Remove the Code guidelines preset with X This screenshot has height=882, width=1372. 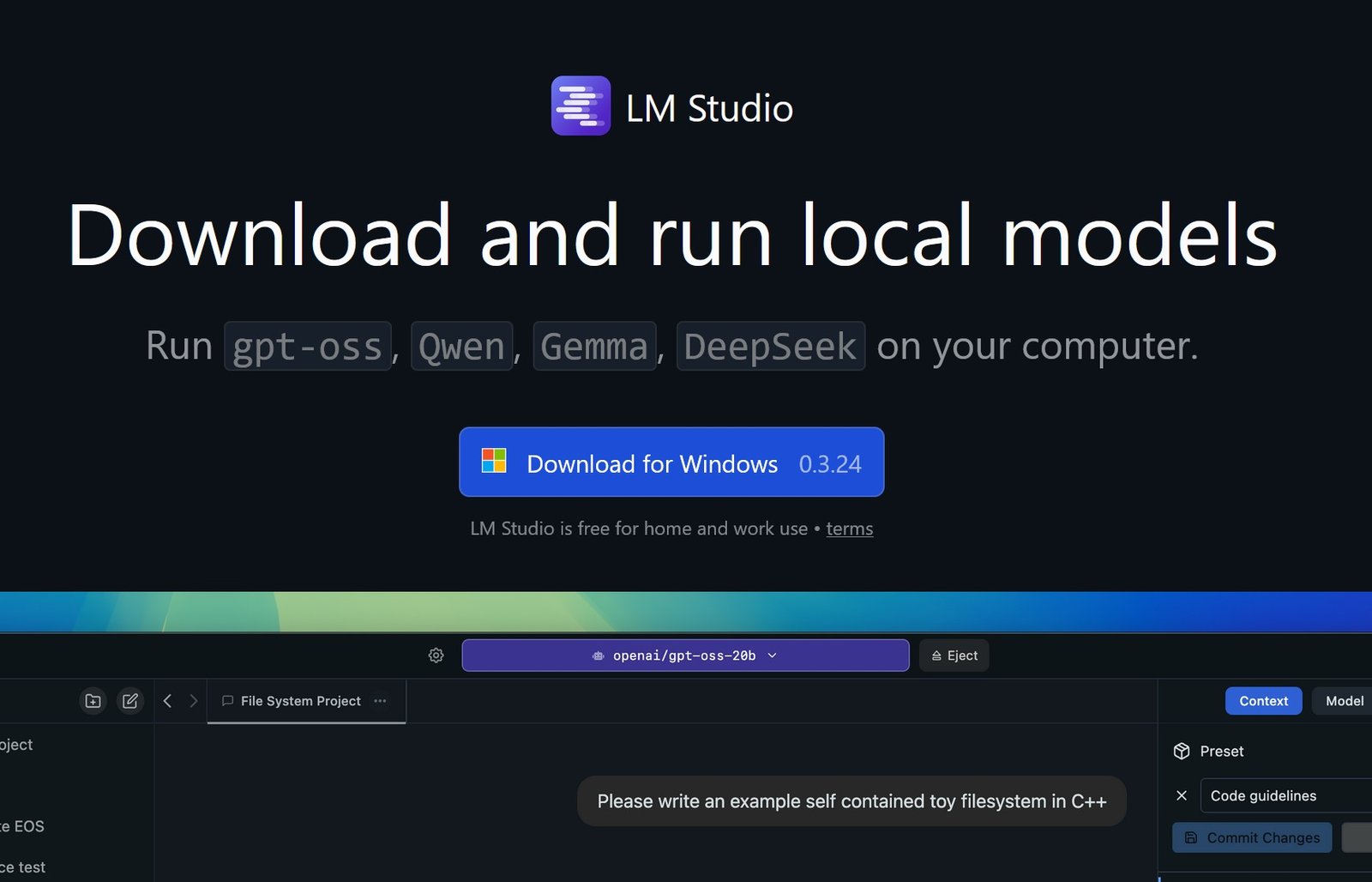point(1181,795)
